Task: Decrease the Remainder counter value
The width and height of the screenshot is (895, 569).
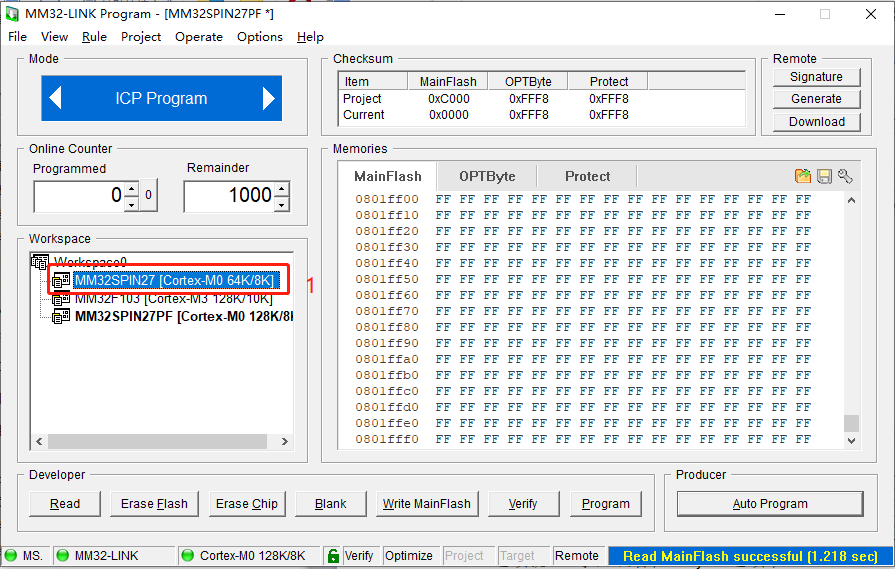Action: click(x=282, y=204)
